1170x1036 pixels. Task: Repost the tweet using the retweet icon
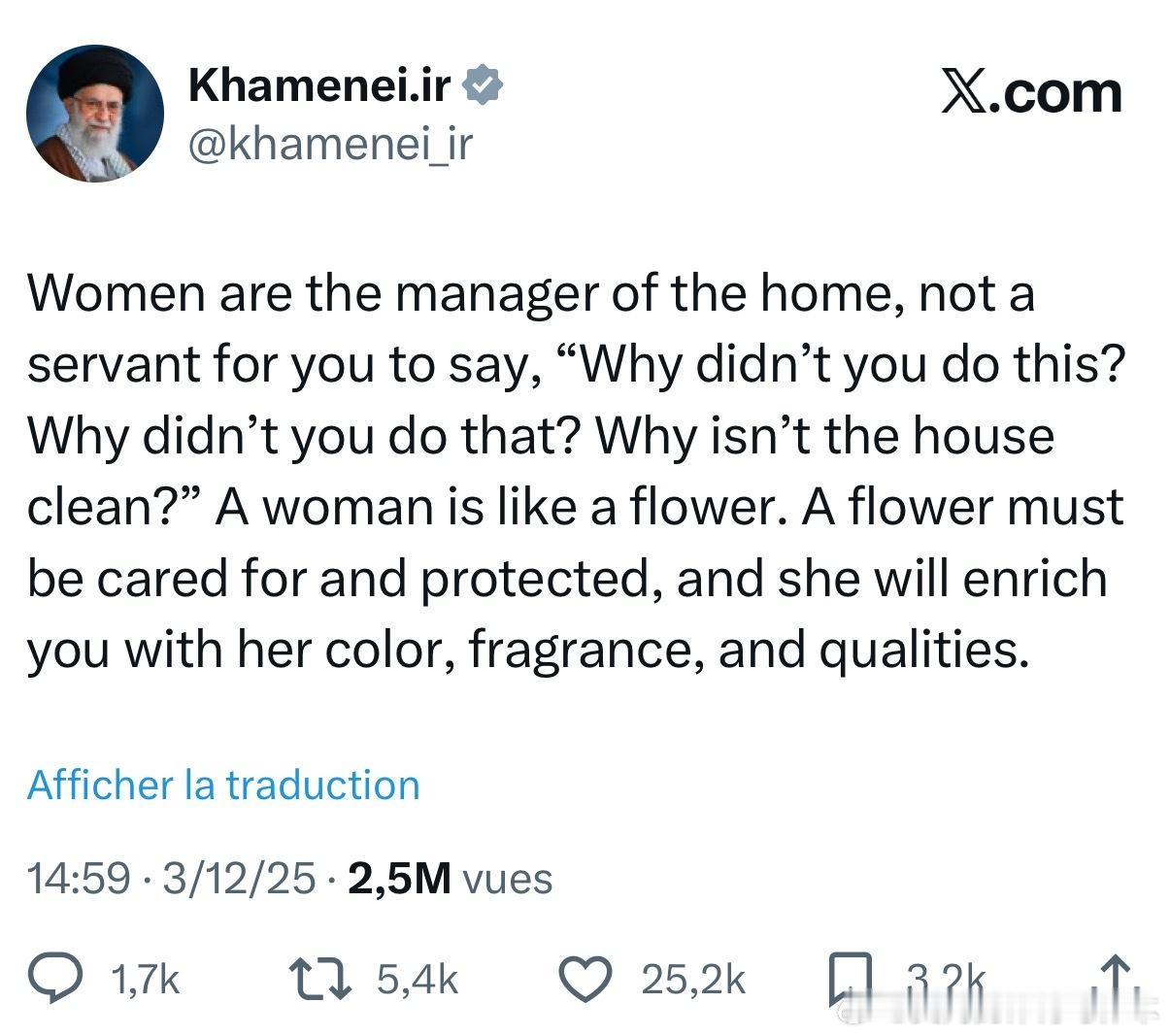point(320,978)
